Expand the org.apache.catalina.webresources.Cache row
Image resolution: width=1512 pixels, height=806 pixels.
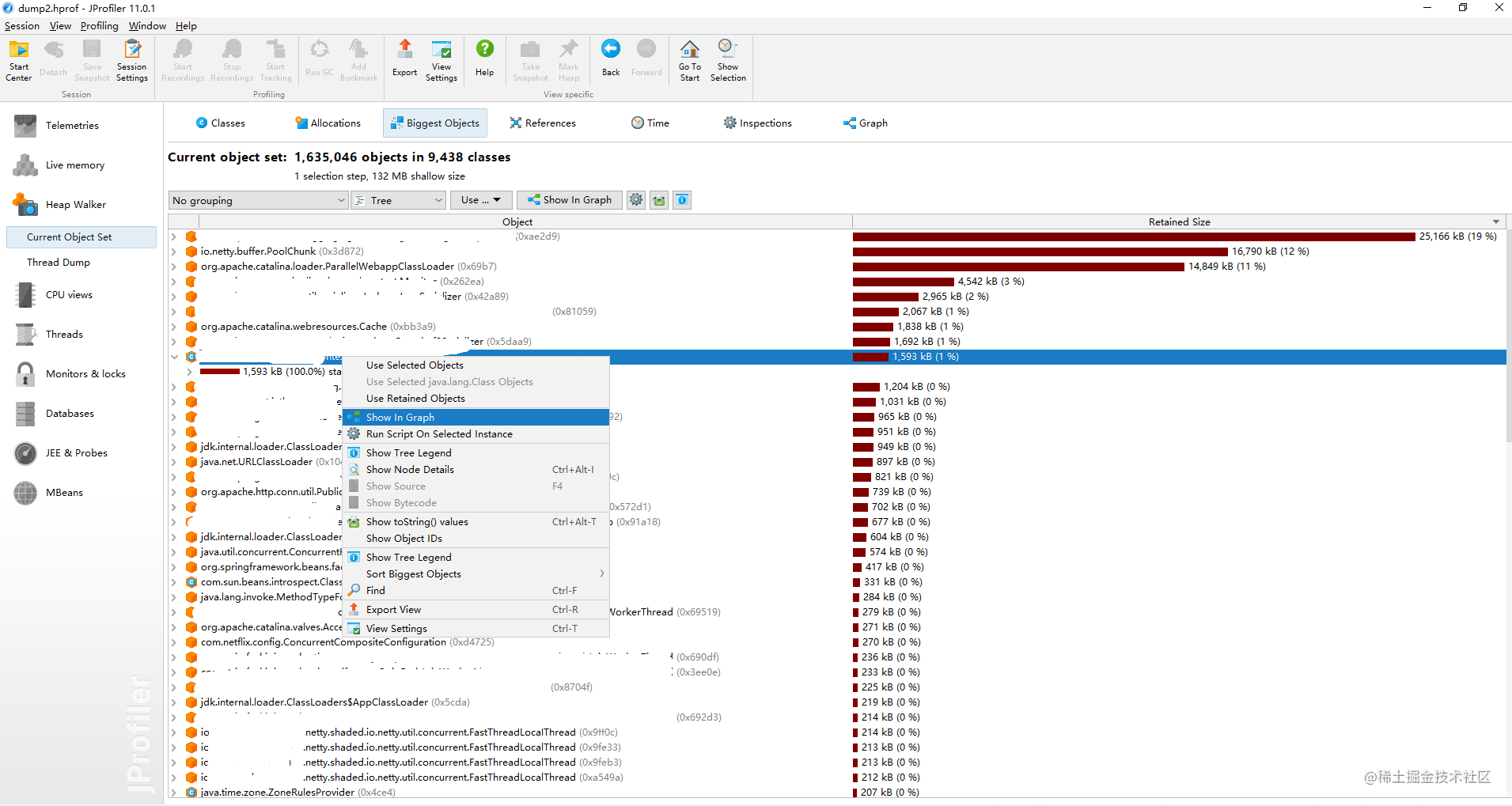(173, 327)
